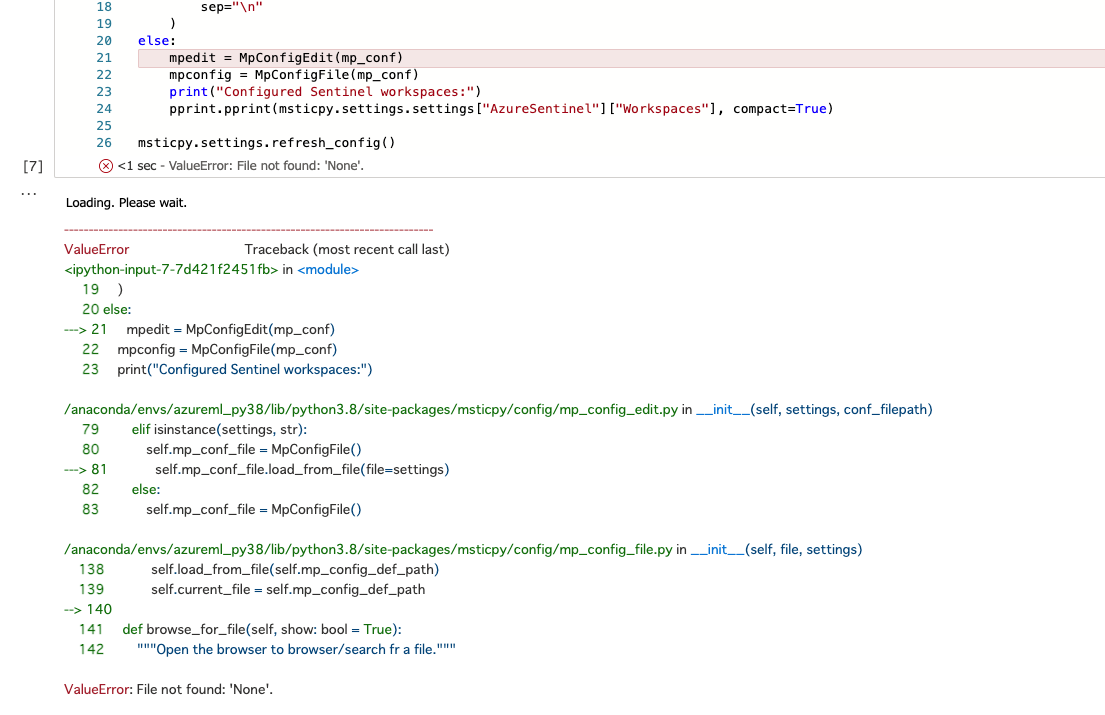Screen dimensions: 1105x715
Task: Select the 'Traceback (most recent call last)' header
Action: tap(348, 249)
